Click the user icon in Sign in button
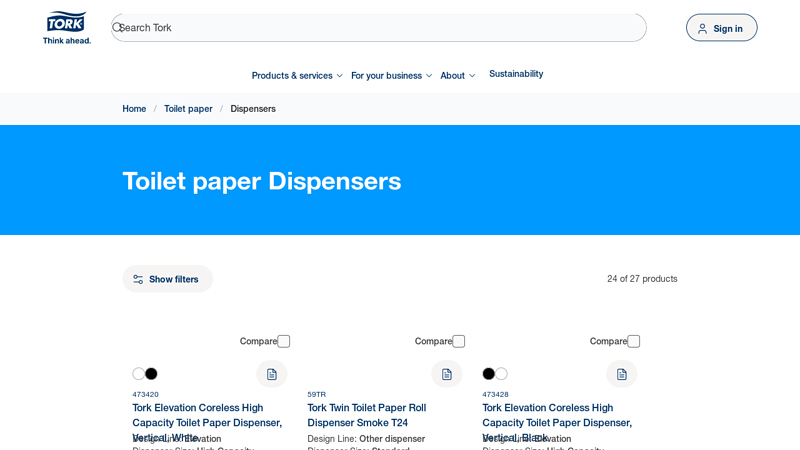Image resolution: width=800 pixels, height=450 pixels. pyautogui.click(x=703, y=29)
